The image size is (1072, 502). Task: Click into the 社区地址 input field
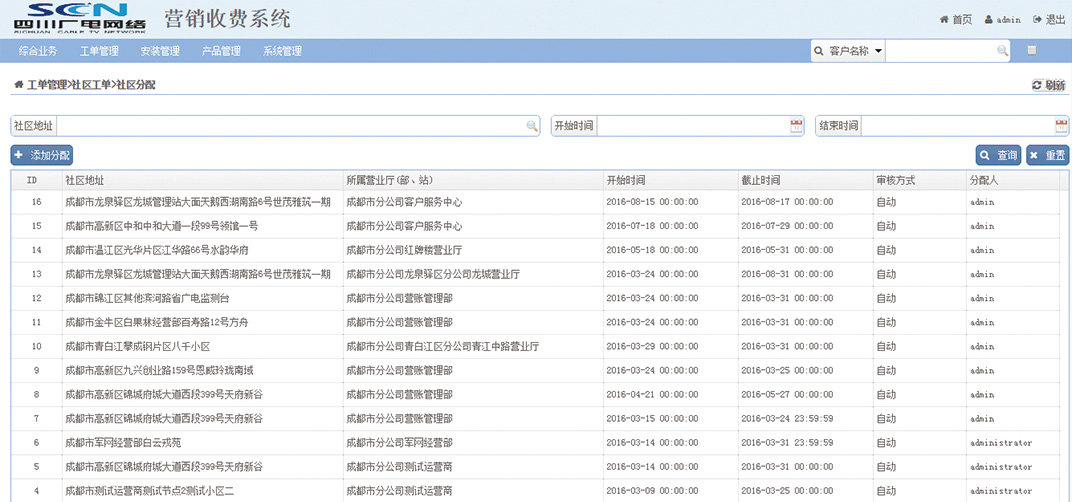click(290, 126)
